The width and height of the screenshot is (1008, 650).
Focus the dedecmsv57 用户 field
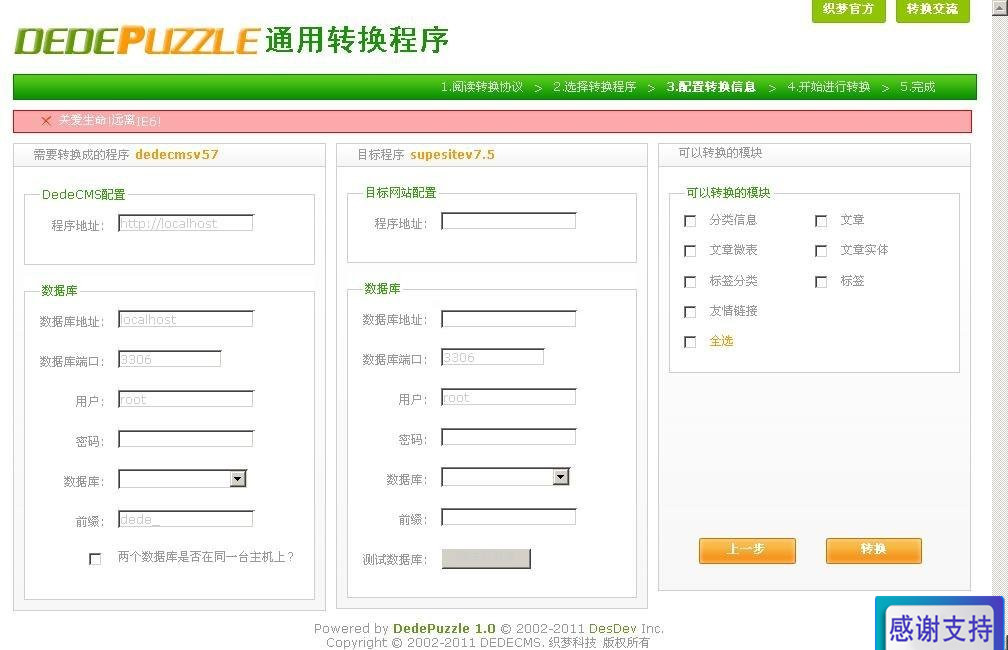coord(186,399)
